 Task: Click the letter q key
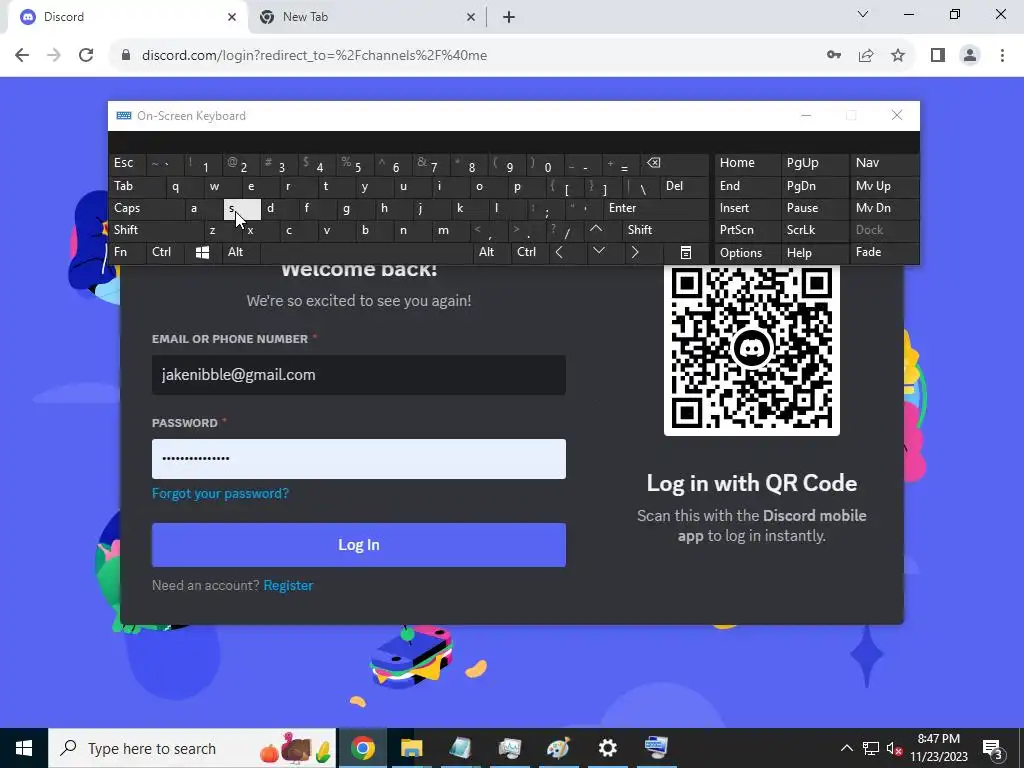[x=185, y=186]
